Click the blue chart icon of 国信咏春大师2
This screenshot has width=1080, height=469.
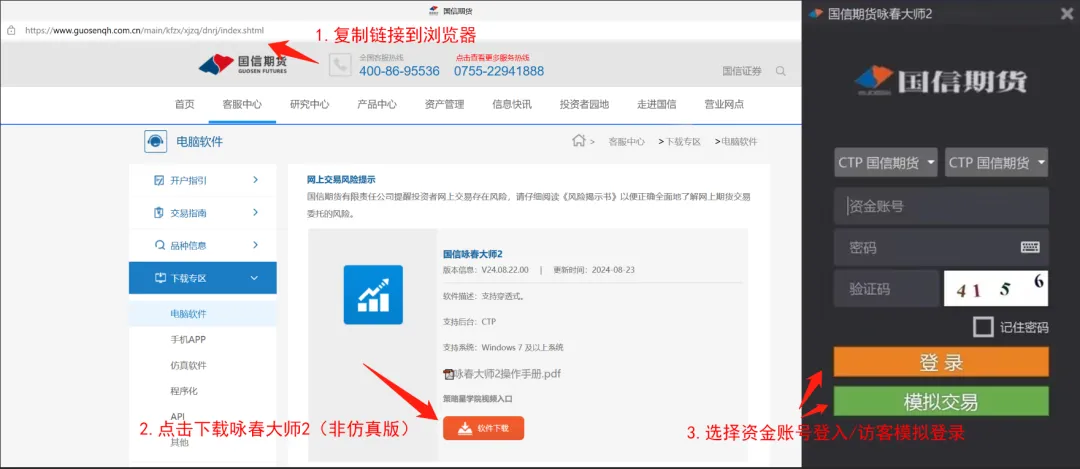(373, 295)
